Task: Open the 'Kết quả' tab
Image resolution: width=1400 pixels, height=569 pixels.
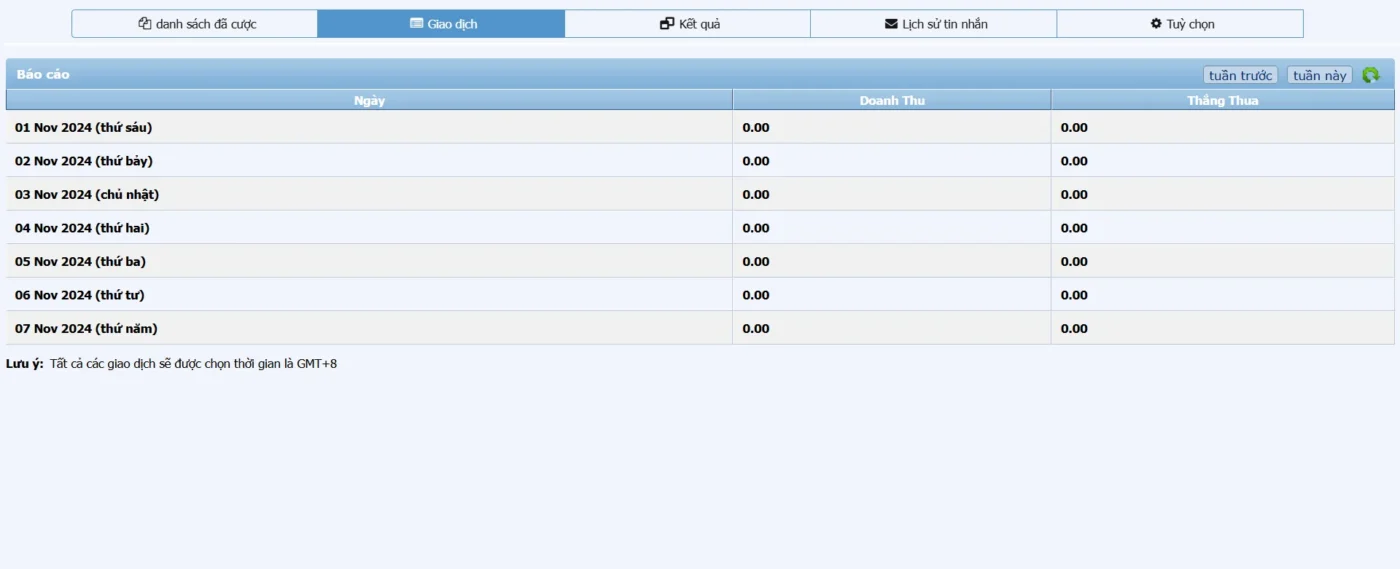Action: point(688,24)
